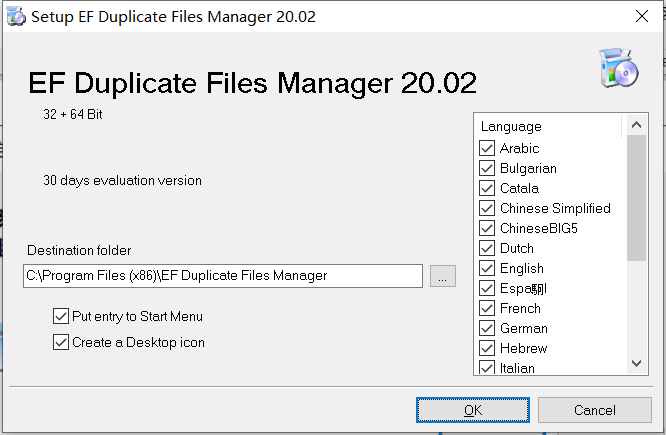Image resolution: width=666 pixels, height=435 pixels.
Task: Toggle the Spanish (Espa..l) language checkbox
Action: point(487,288)
